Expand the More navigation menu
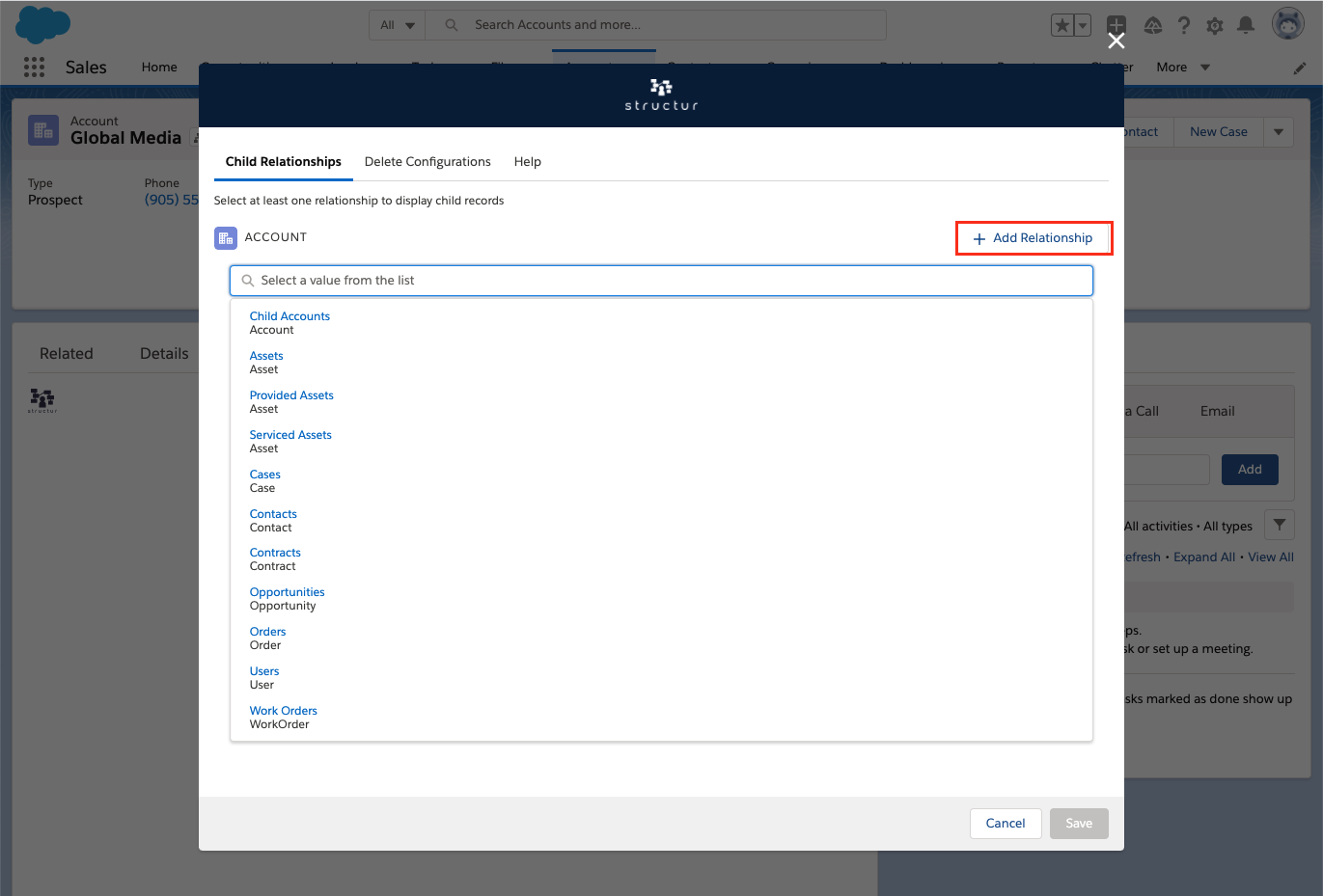 pos(1183,68)
